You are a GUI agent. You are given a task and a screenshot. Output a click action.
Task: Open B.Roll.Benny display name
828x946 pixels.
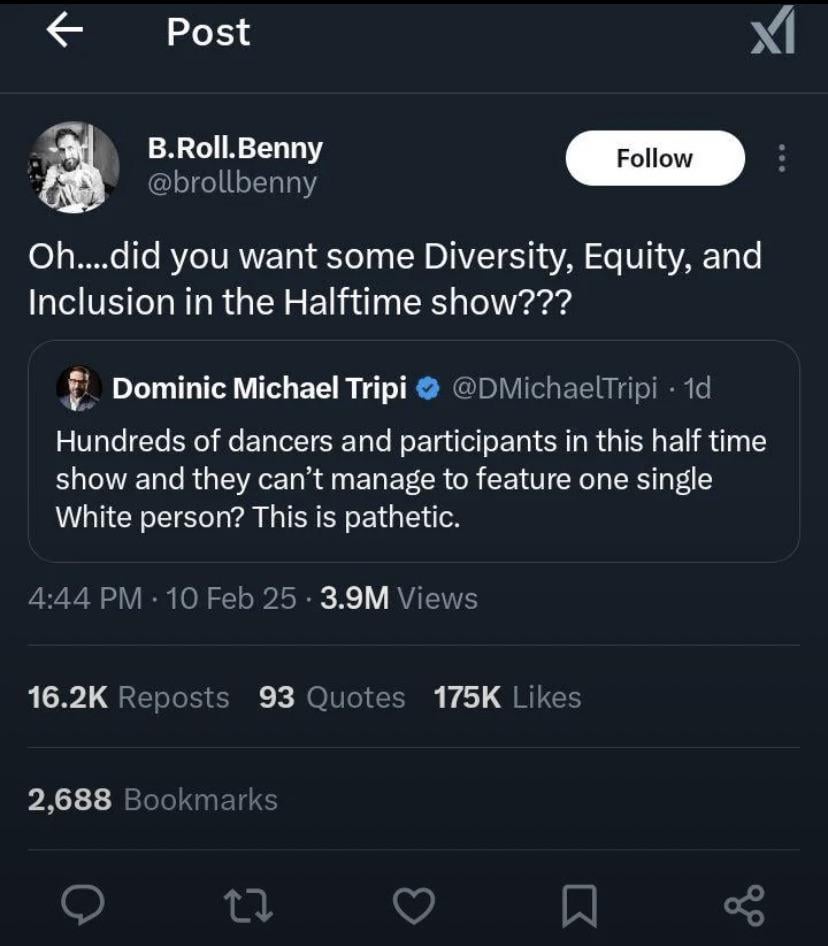pos(235,148)
